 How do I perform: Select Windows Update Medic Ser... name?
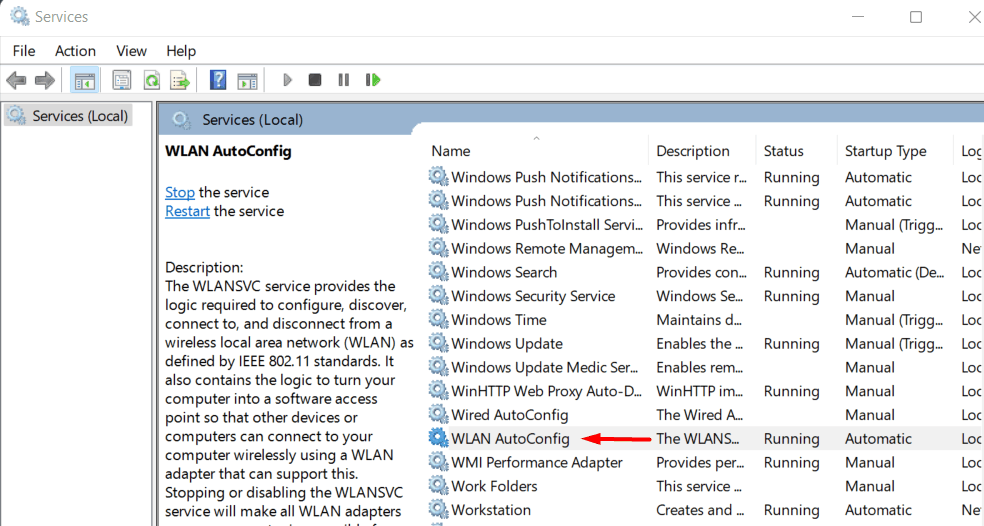coord(544,368)
